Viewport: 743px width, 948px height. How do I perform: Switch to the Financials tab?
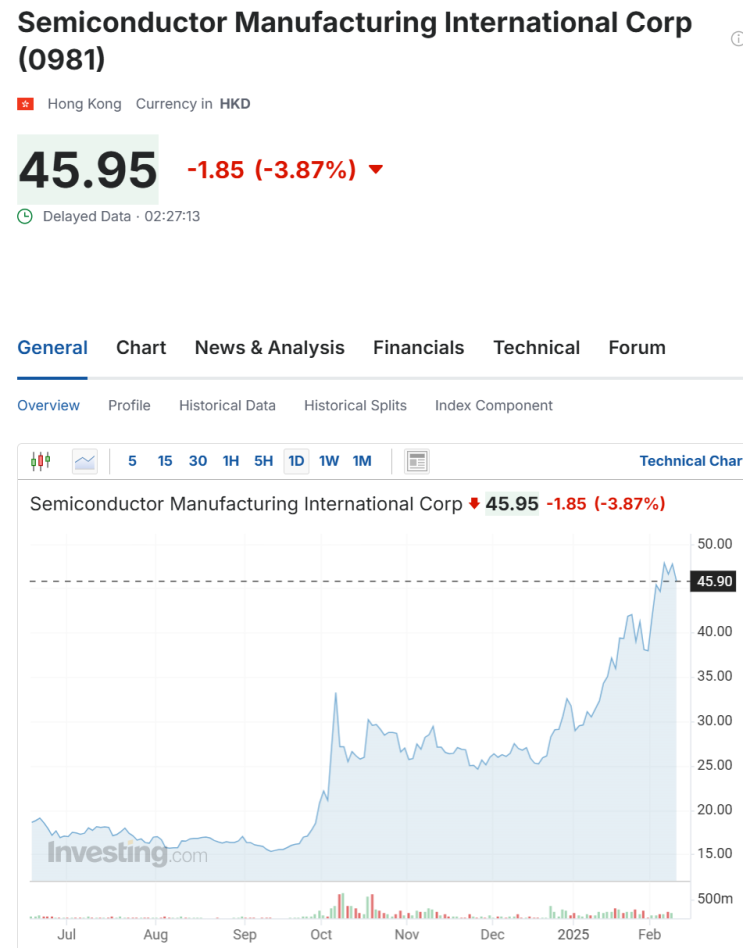tap(418, 348)
